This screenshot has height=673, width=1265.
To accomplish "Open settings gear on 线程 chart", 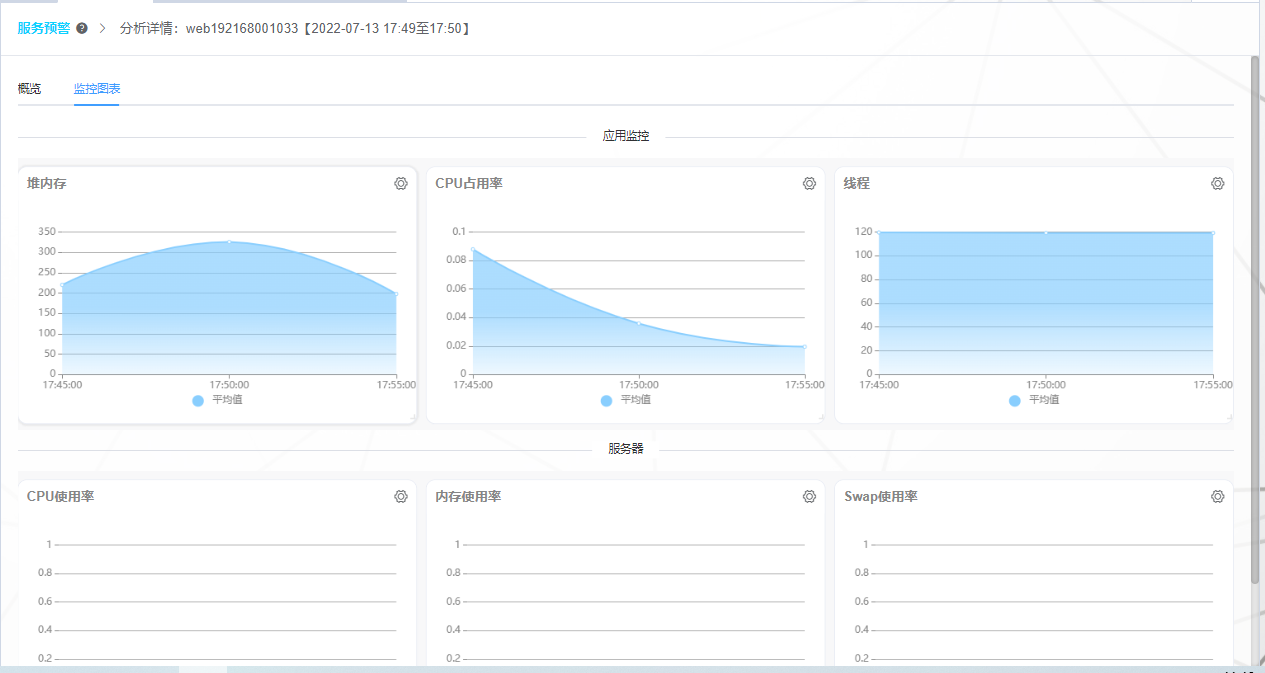I will click(x=1218, y=184).
